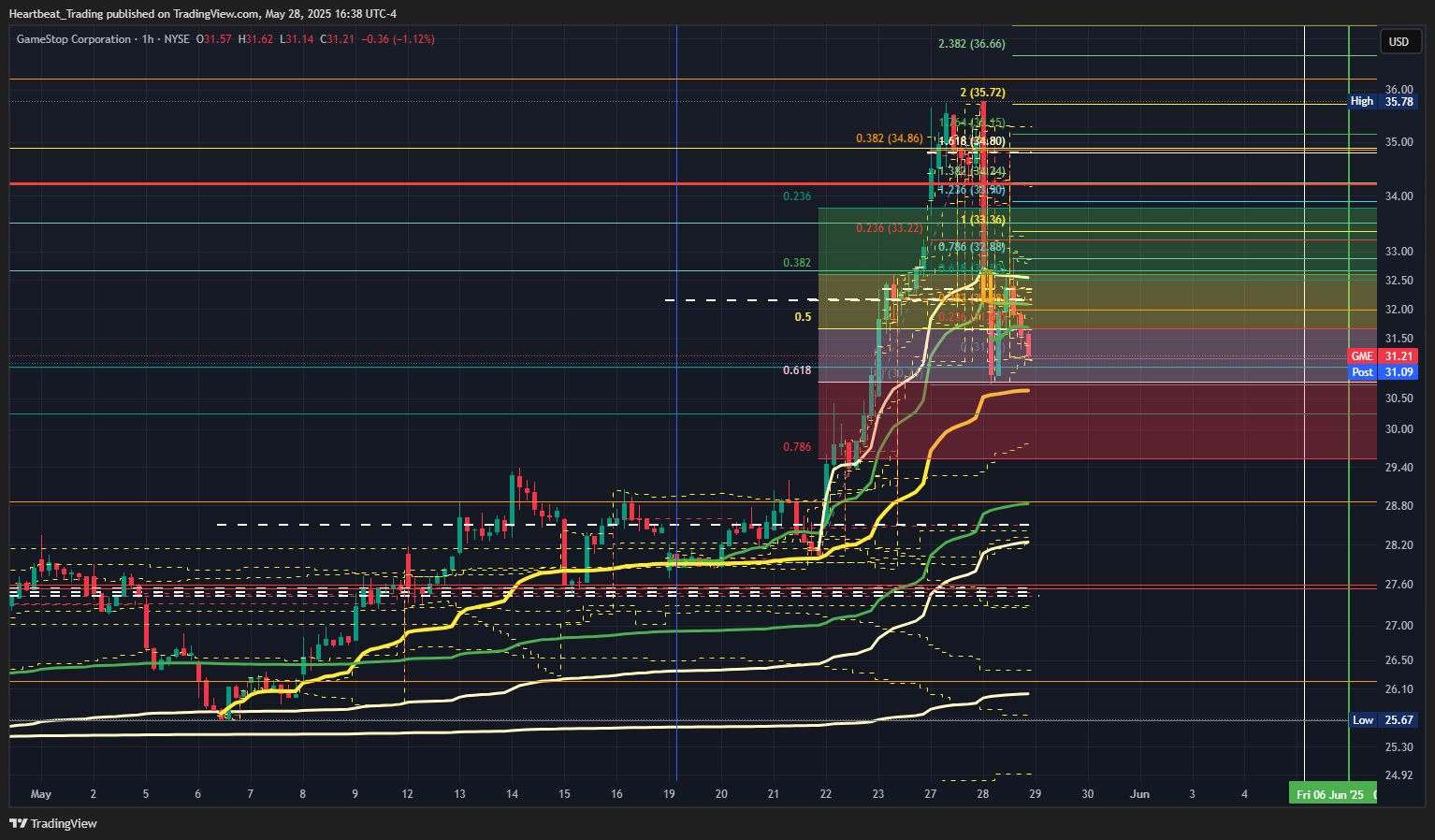Click 27.00 on the price axis
Image resolution: width=1435 pixels, height=840 pixels.
pyautogui.click(x=1399, y=626)
